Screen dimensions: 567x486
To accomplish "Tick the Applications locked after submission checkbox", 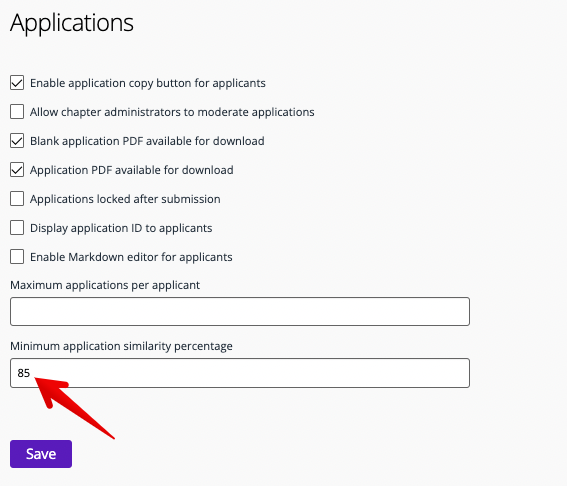I will 17,199.
